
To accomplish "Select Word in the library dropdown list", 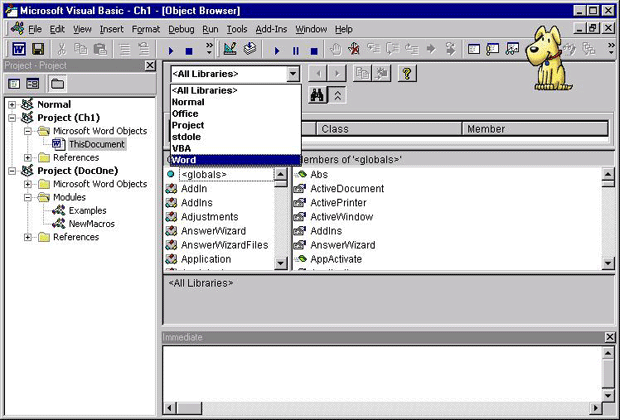I will [184, 160].
